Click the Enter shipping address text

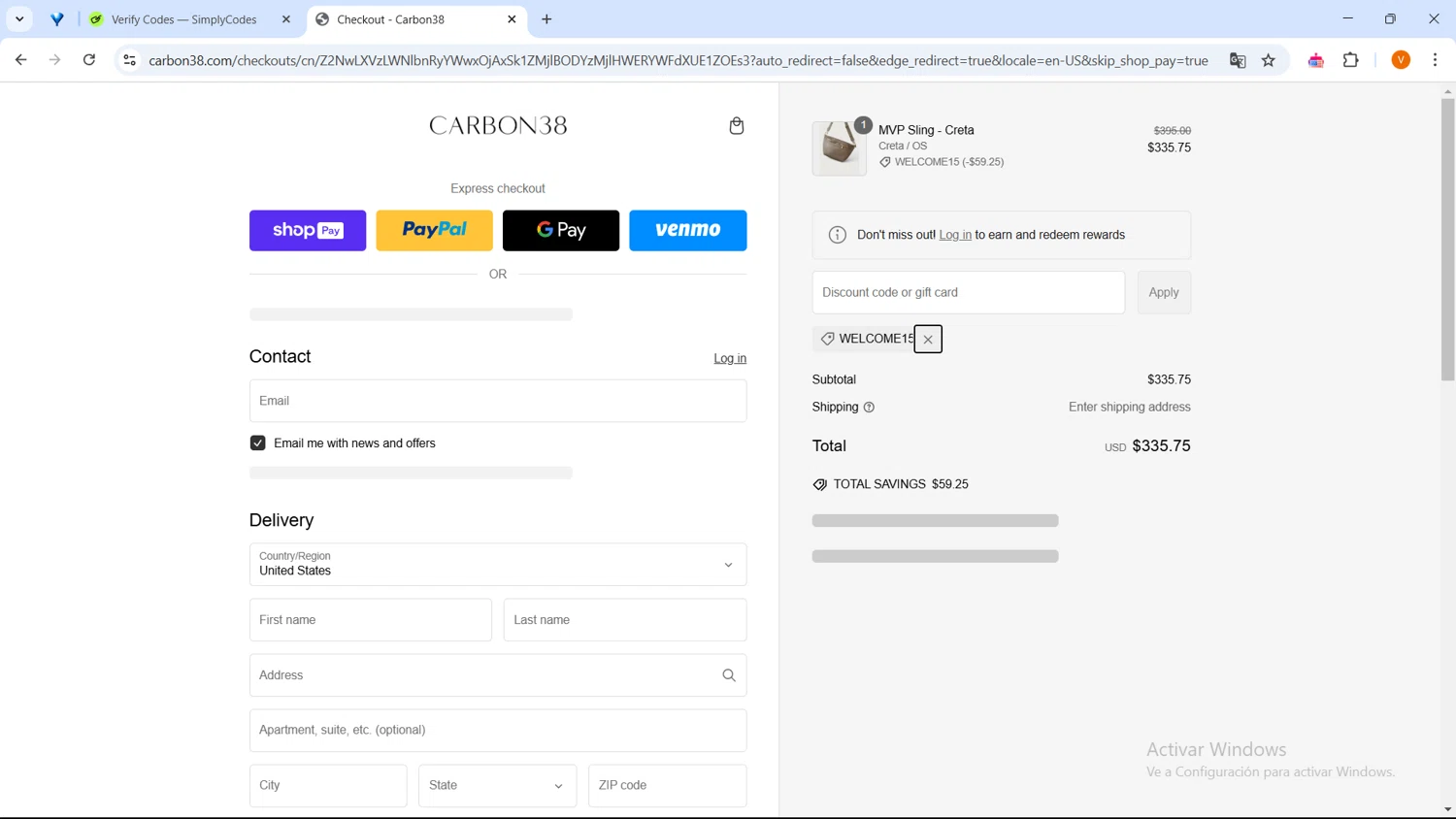[x=1130, y=408]
